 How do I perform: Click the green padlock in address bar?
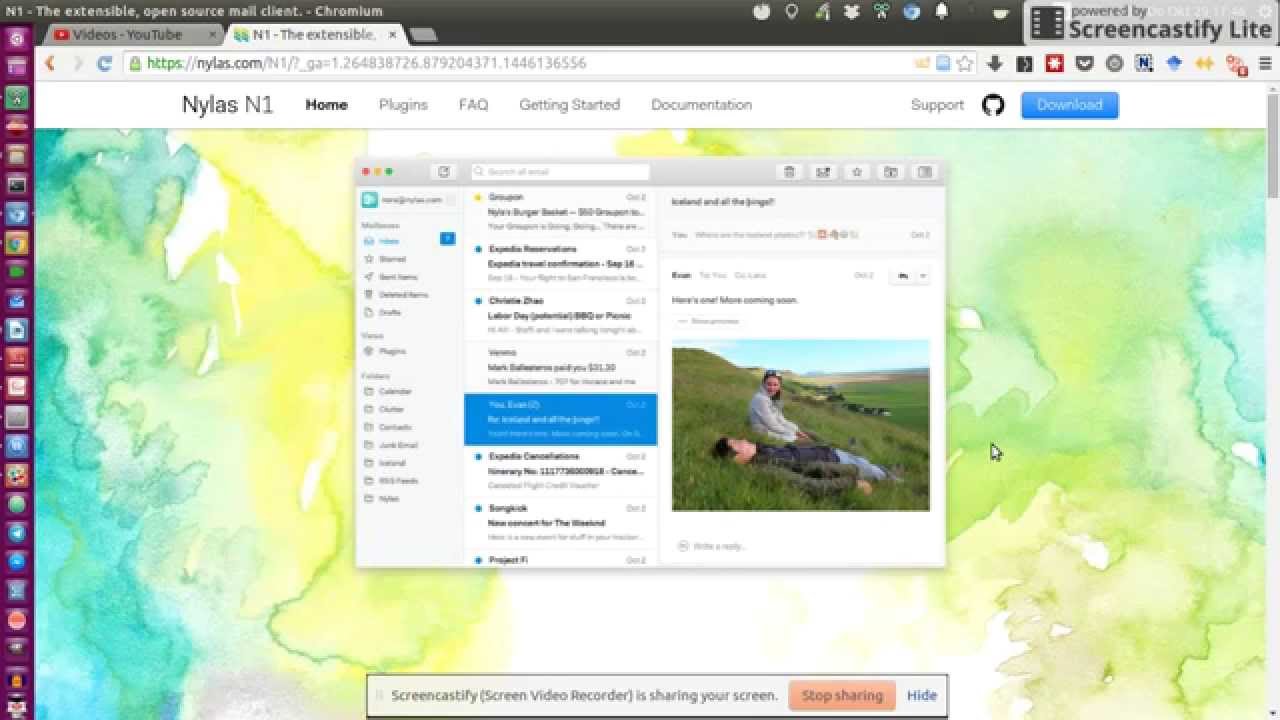(x=135, y=63)
